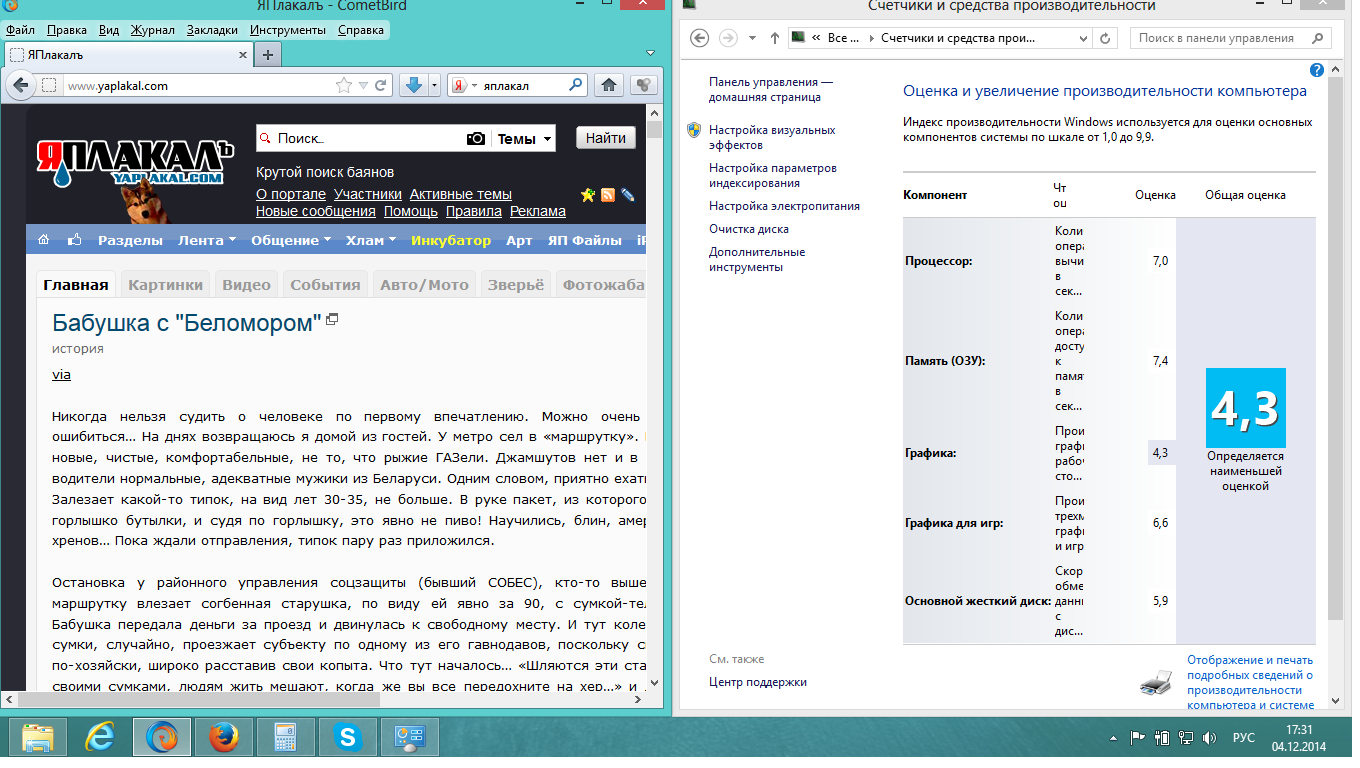Viewport: 1360px width, 768px height.
Task: Open the Закладки menu in CometBird
Action: [212, 30]
